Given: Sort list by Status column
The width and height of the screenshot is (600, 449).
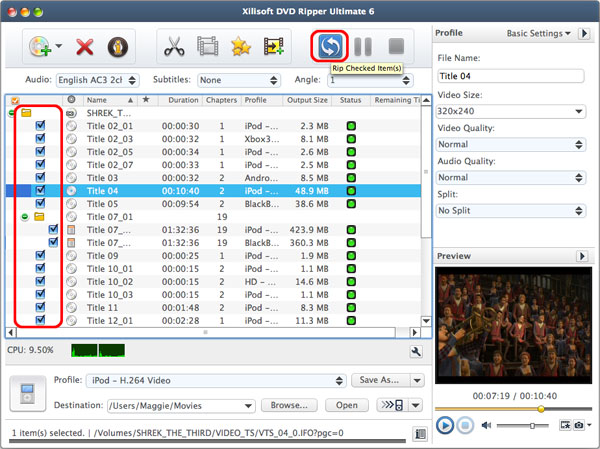Looking at the screenshot, I should [x=351, y=100].
